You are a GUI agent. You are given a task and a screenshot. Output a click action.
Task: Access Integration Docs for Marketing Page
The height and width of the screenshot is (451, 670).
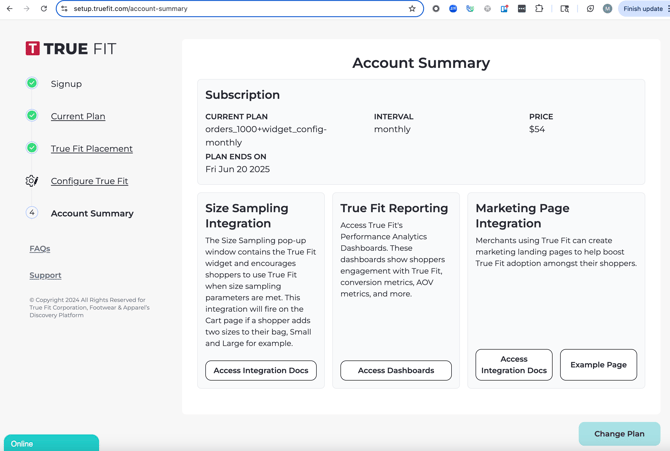click(514, 365)
